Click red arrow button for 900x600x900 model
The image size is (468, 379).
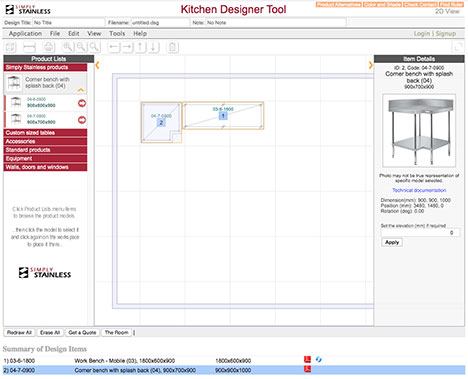[82, 103]
